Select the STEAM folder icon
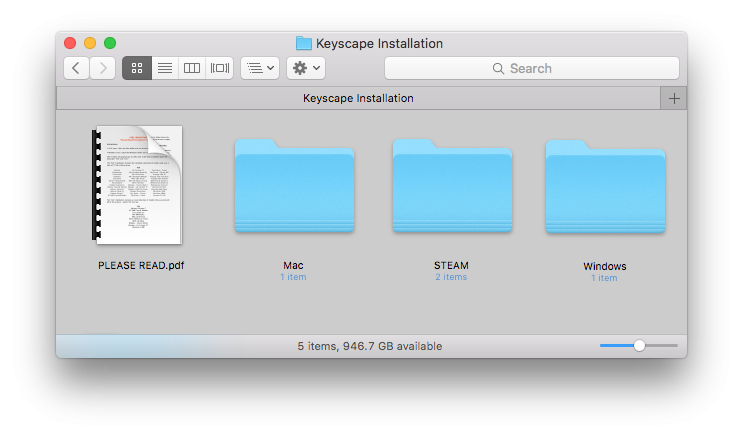This screenshot has height=438, width=743. [452, 186]
